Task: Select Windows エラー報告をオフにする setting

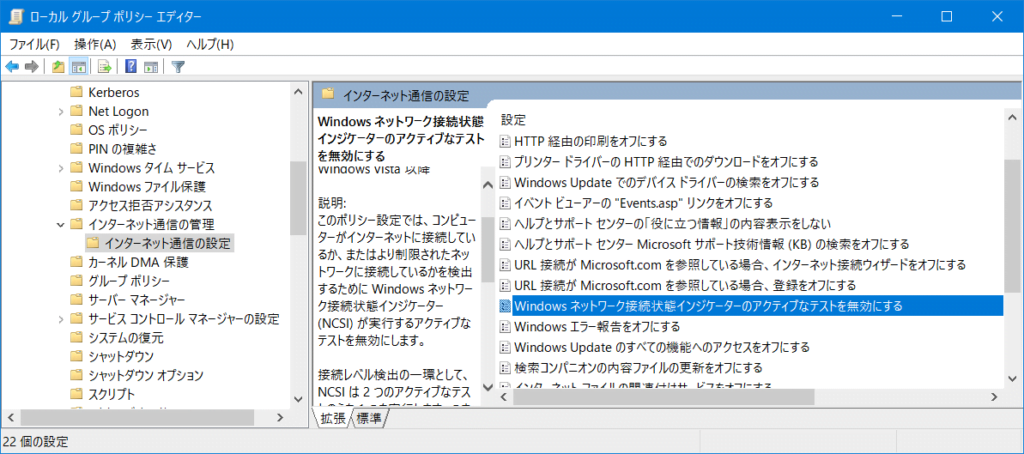Action: [x=598, y=326]
